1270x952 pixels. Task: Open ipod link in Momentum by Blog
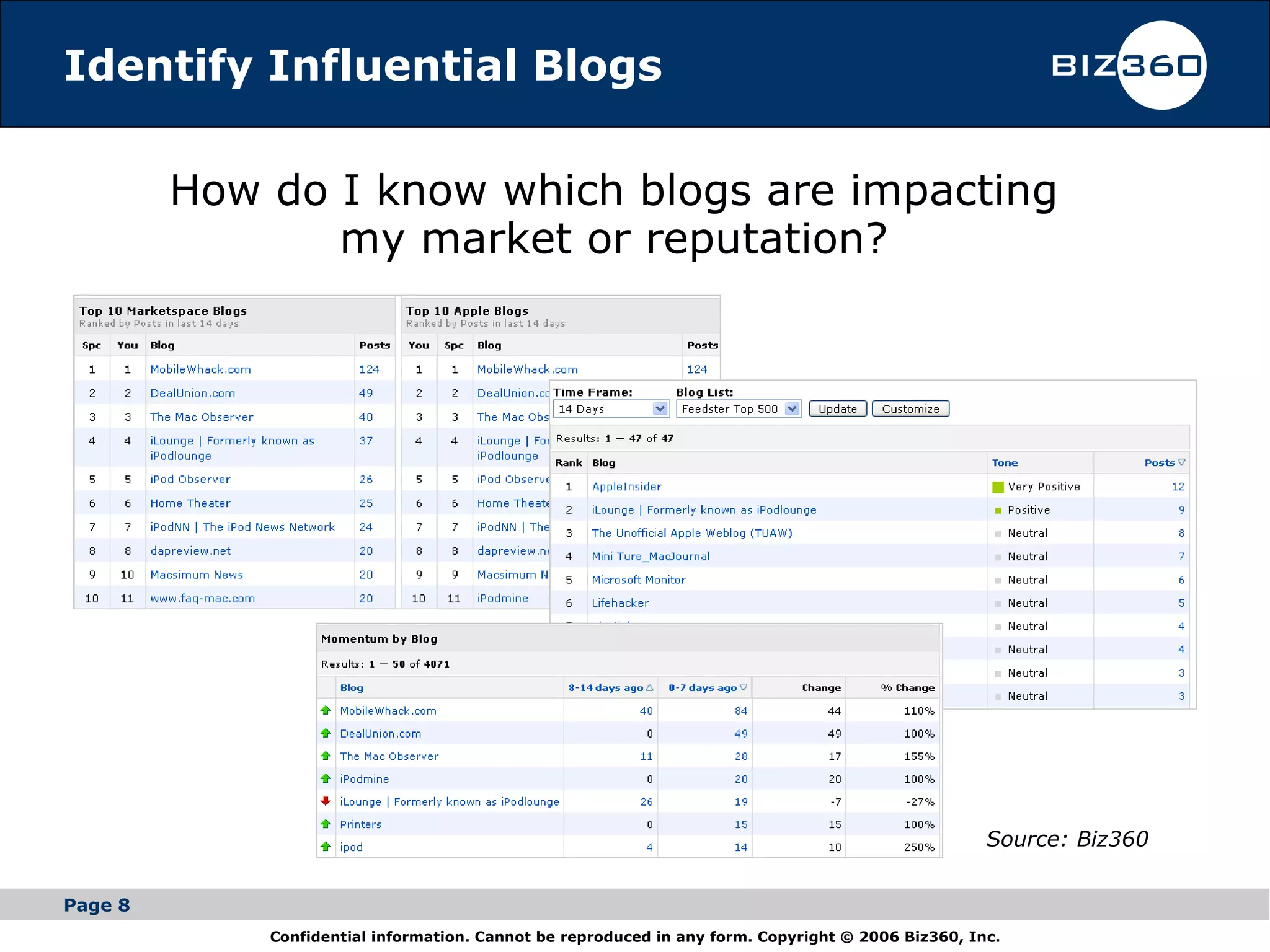[x=351, y=847]
